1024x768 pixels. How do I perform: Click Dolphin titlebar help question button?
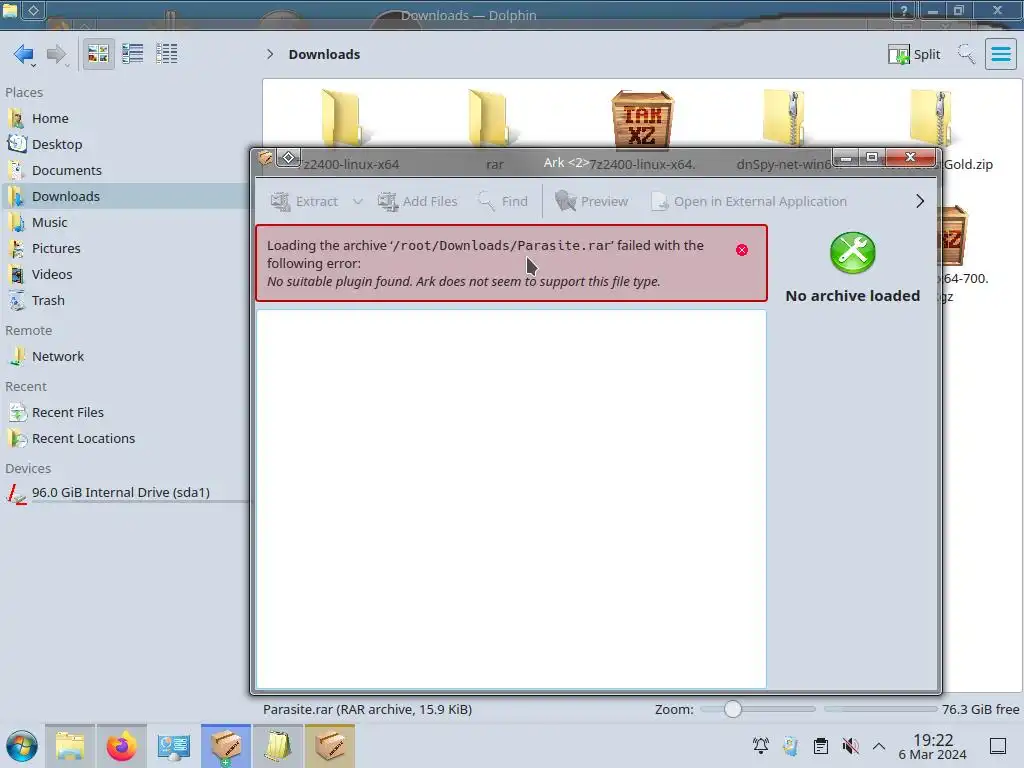[x=904, y=10]
